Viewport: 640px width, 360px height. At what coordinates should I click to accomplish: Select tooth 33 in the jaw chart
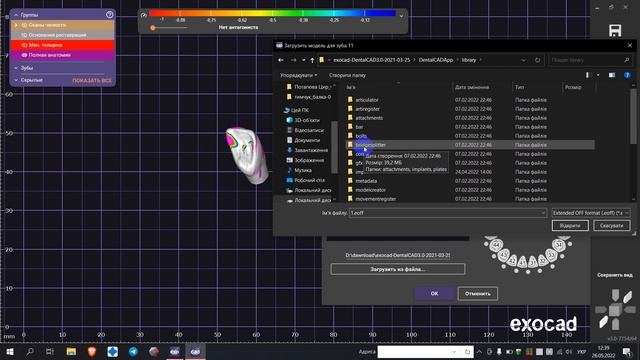(551, 255)
